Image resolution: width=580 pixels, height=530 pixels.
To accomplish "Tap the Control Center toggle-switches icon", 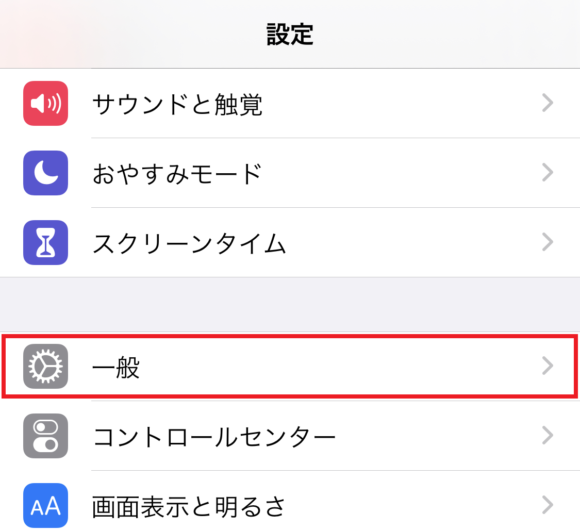I will pyautogui.click(x=45, y=436).
